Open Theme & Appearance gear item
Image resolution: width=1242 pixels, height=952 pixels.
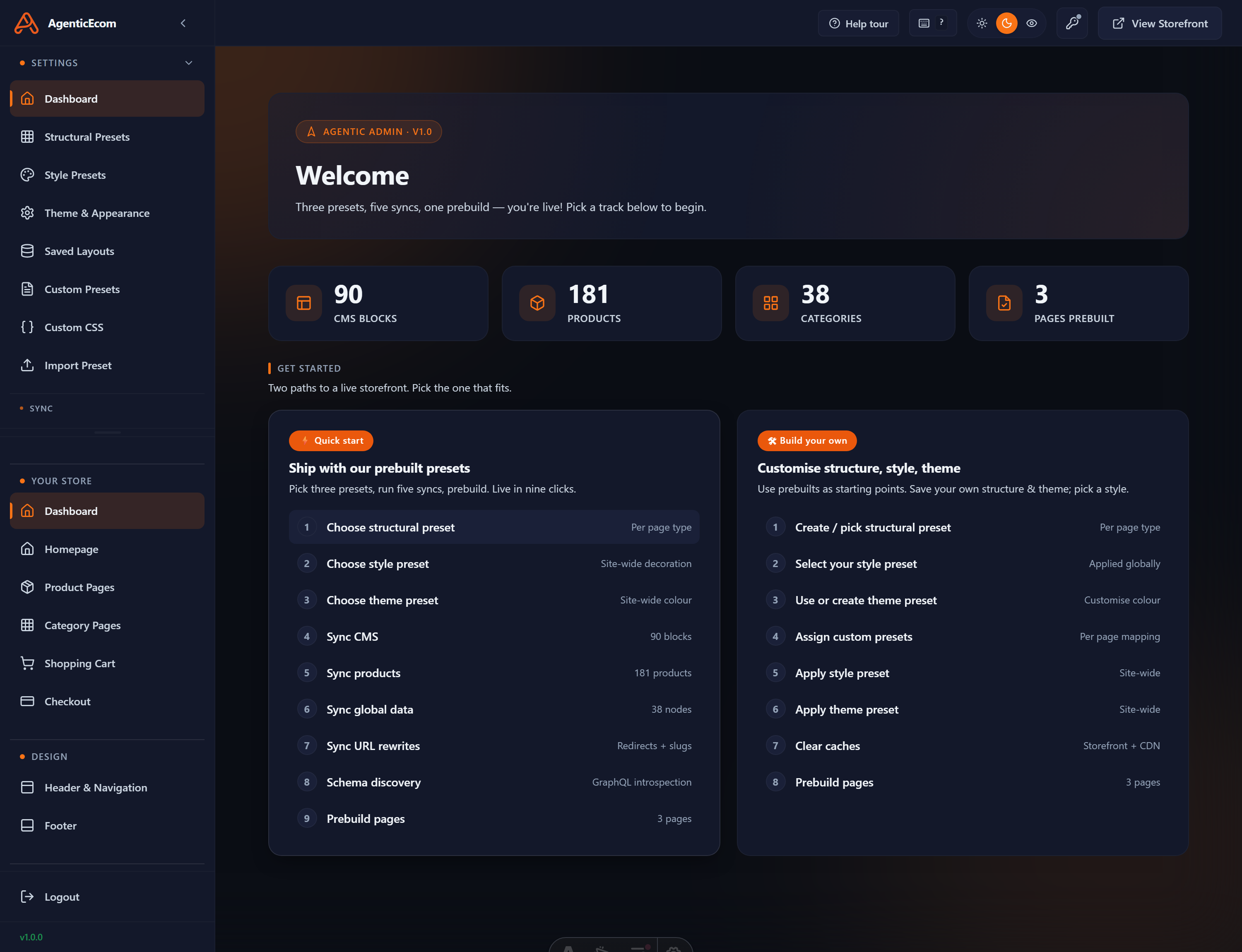(107, 213)
